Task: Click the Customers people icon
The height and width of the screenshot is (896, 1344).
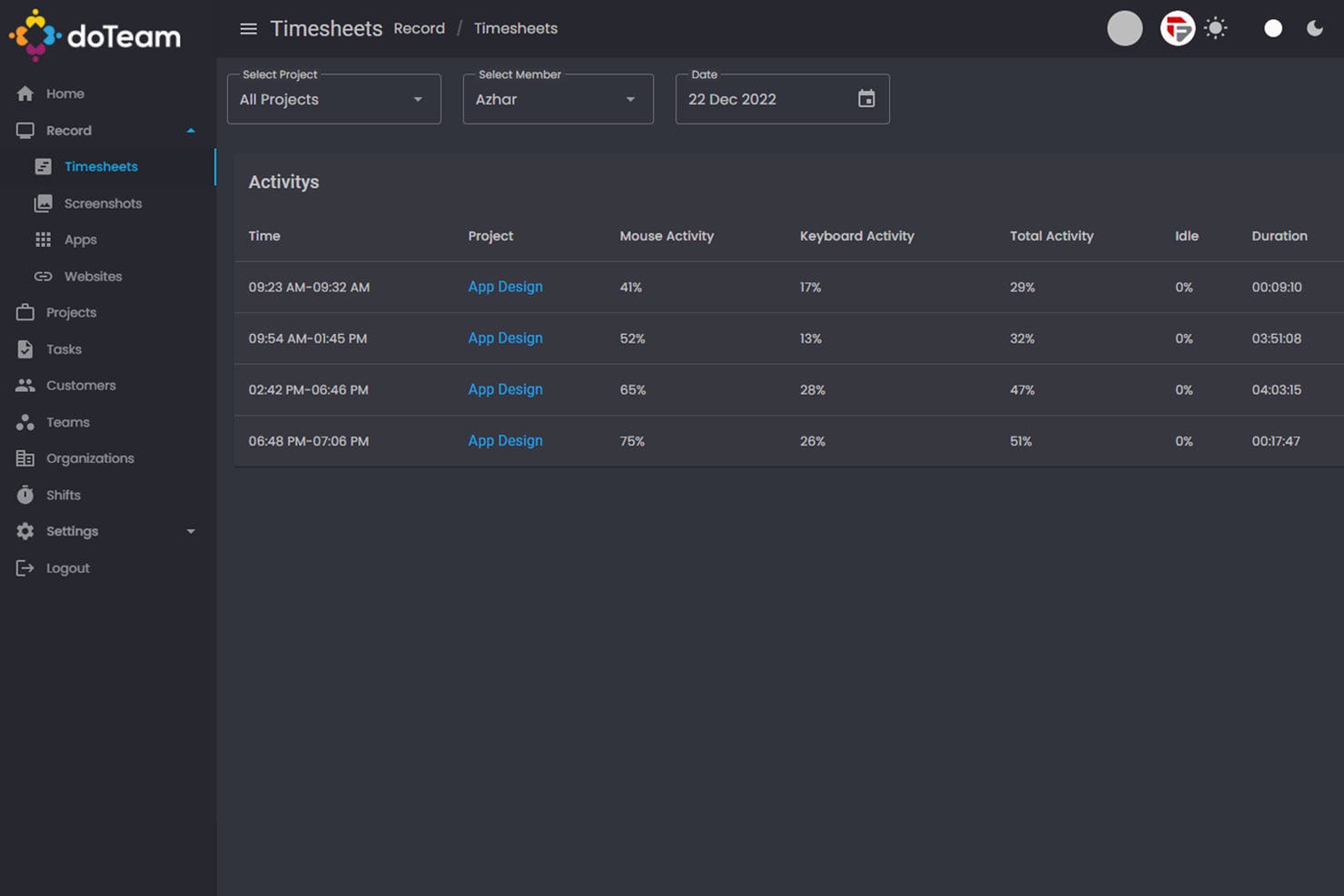Action: pyautogui.click(x=25, y=385)
